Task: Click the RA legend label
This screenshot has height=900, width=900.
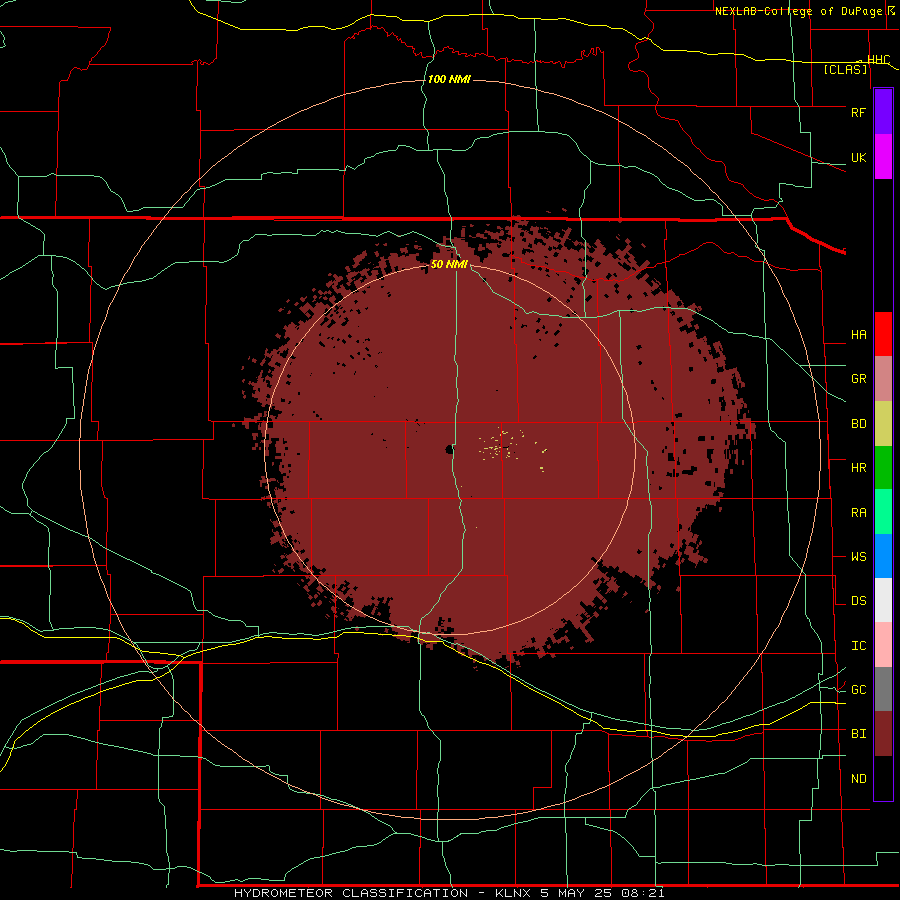Action: click(858, 512)
